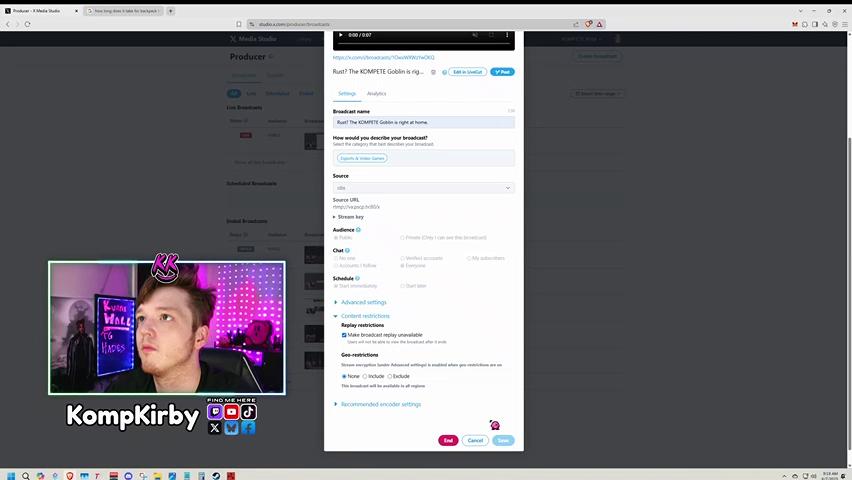Switch to the second browser tab
852x480 pixels.
tap(123, 11)
